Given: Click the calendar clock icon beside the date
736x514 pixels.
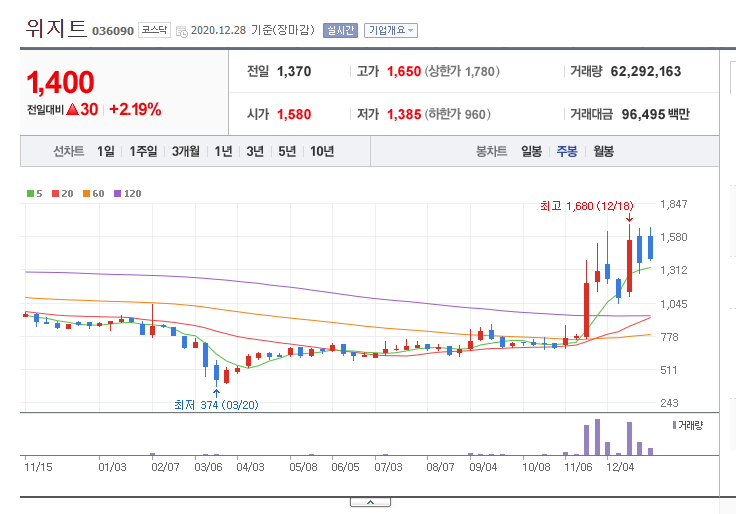Looking at the screenshot, I should 182,31.
